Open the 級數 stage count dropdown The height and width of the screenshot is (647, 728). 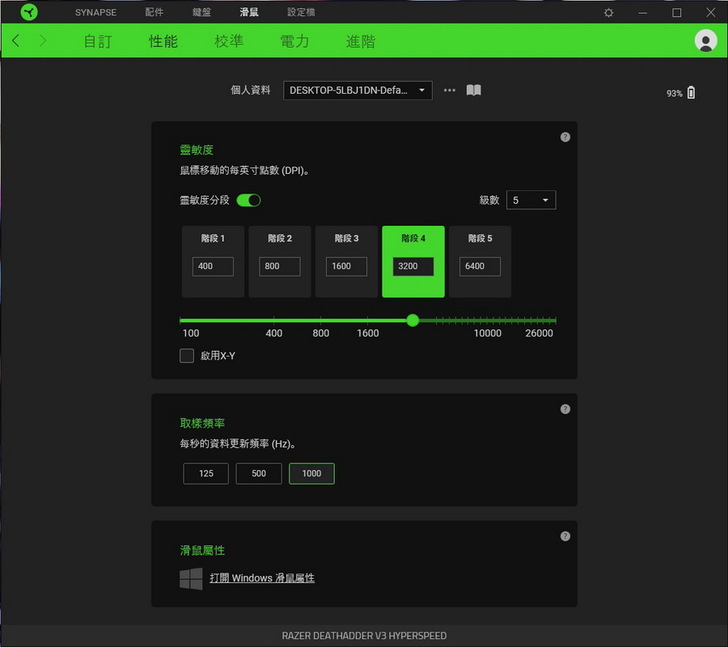click(x=530, y=200)
